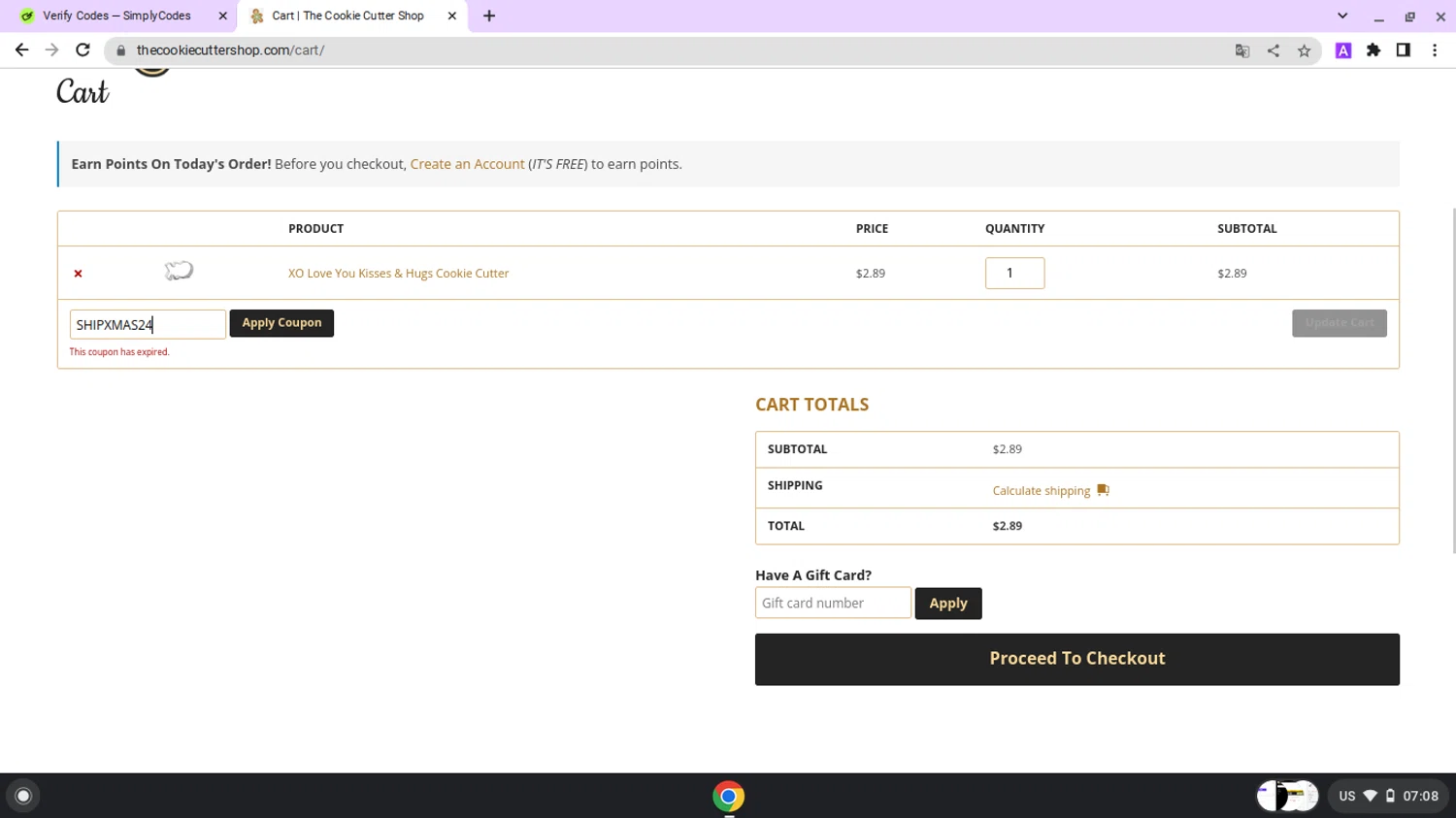Toggle the browser side panel
1456x818 pixels.
1404,50
